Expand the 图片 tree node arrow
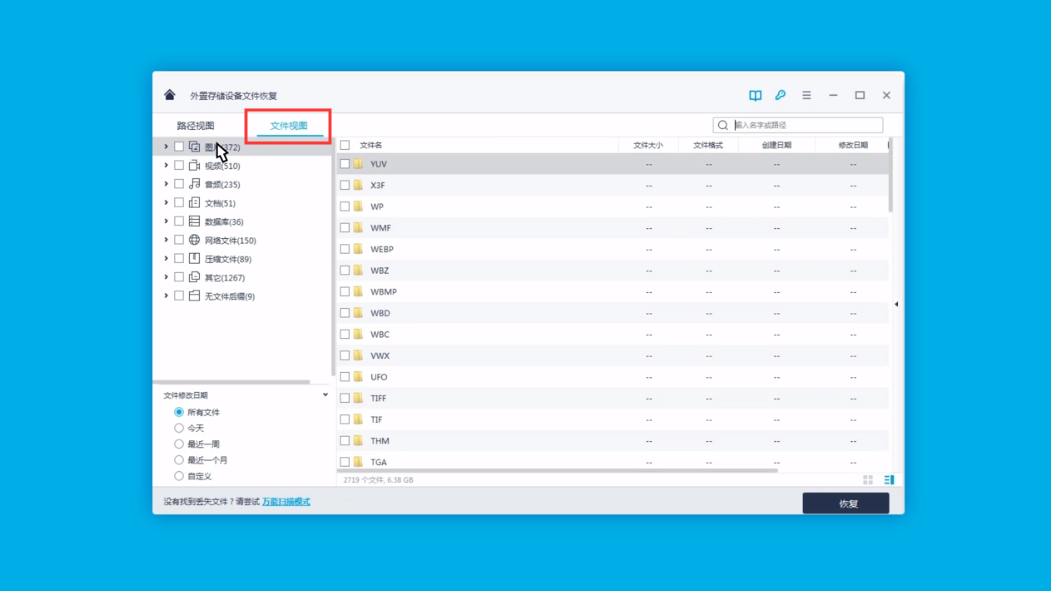Viewport: 1051px width, 591px height. point(166,146)
